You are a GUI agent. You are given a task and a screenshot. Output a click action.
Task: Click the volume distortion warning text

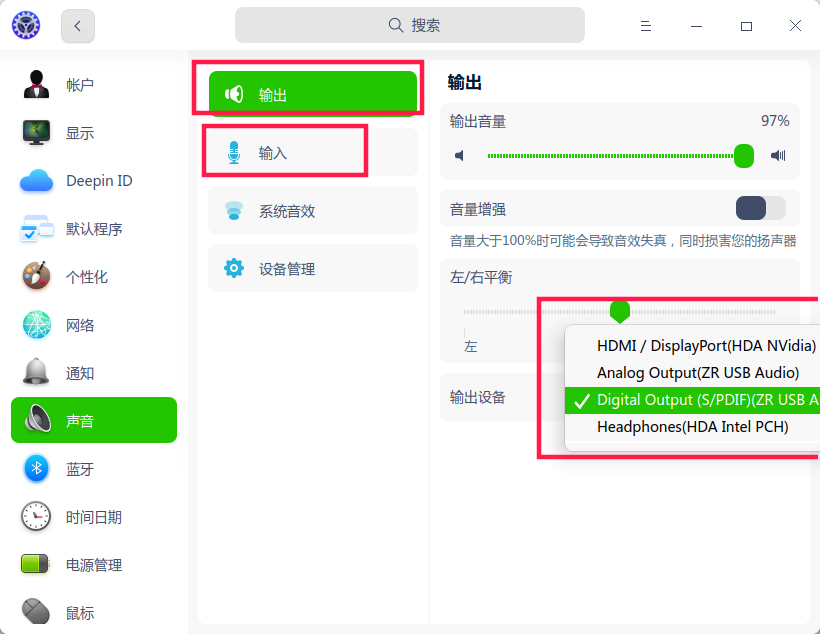coord(623,241)
